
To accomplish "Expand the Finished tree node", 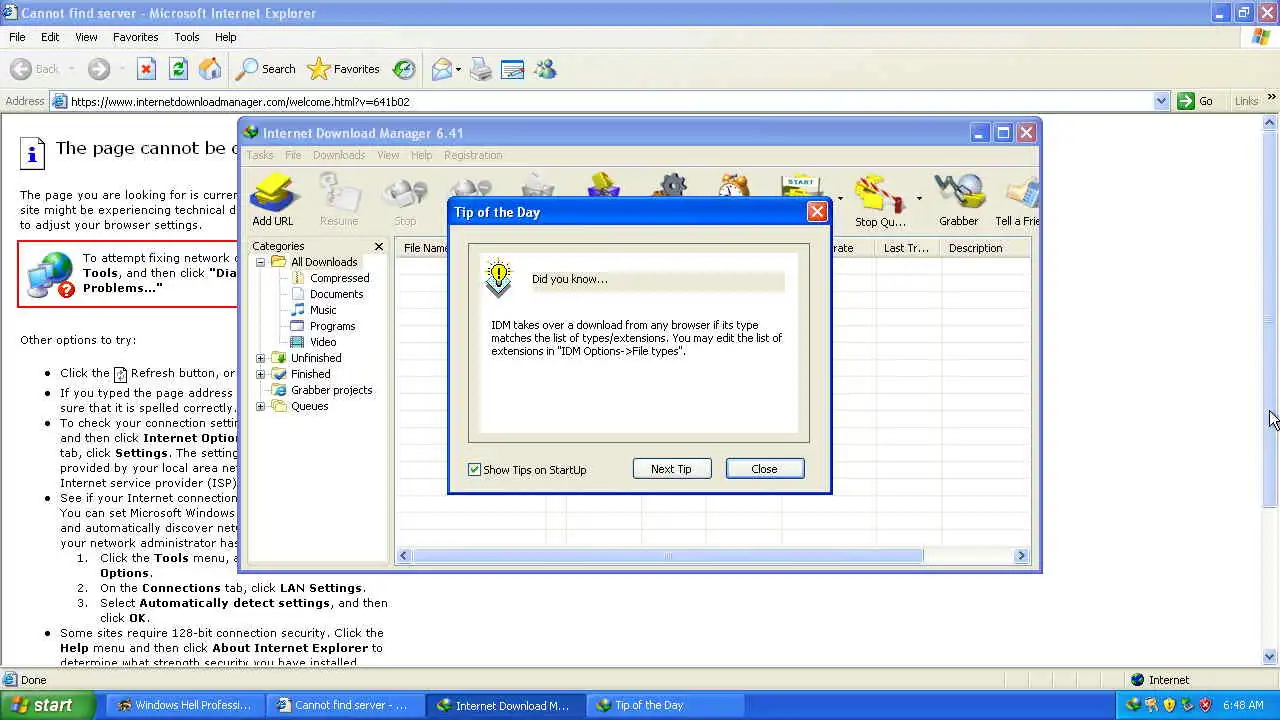I will pyautogui.click(x=261, y=374).
